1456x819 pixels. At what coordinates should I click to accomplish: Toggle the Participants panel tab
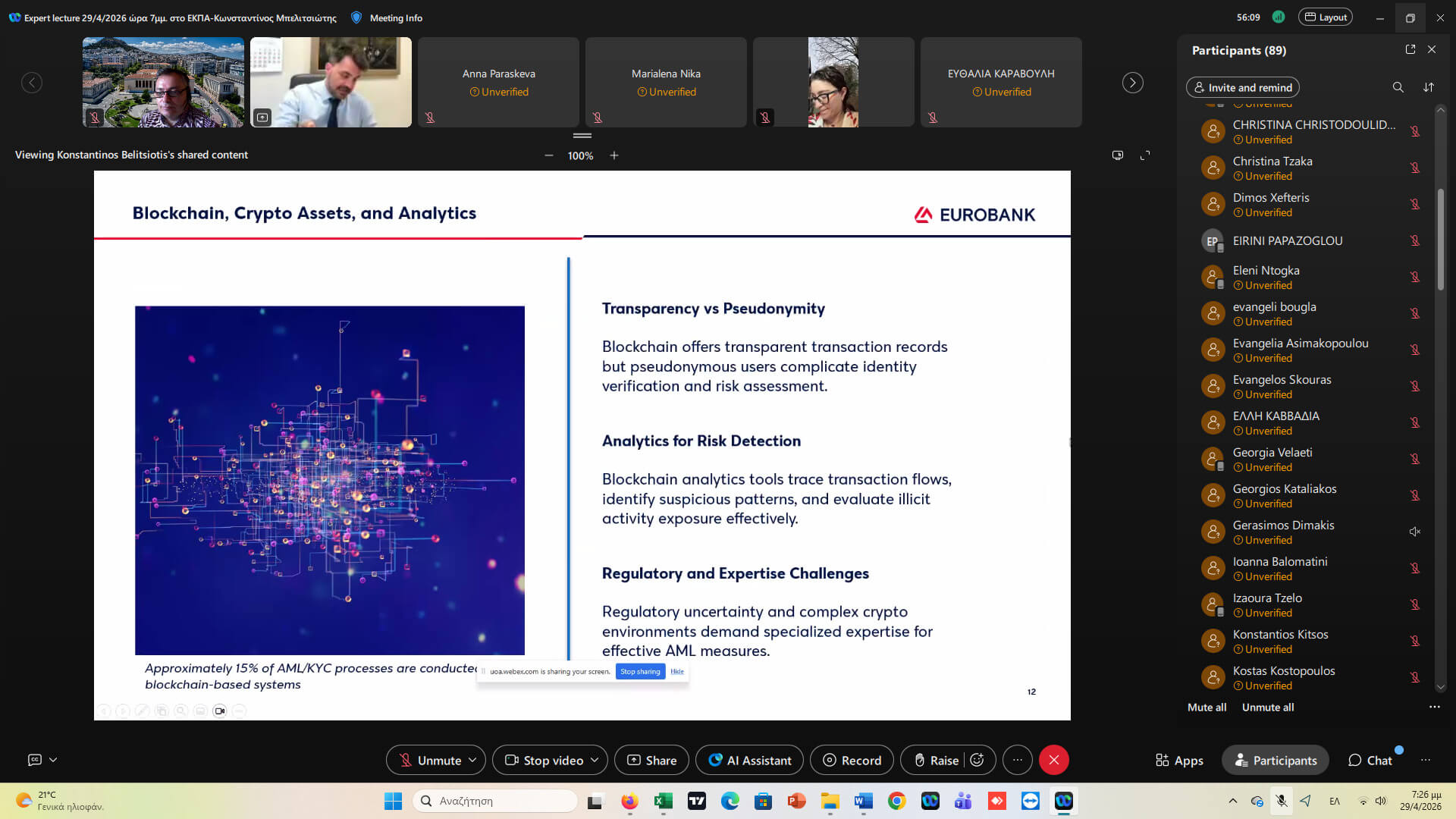click(x=1276, y=760)
